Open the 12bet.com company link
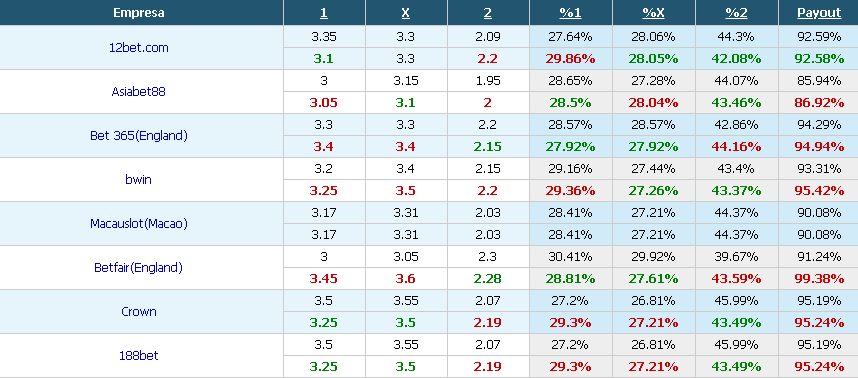This screenshot has width=858, height=378. click(138, 48)
